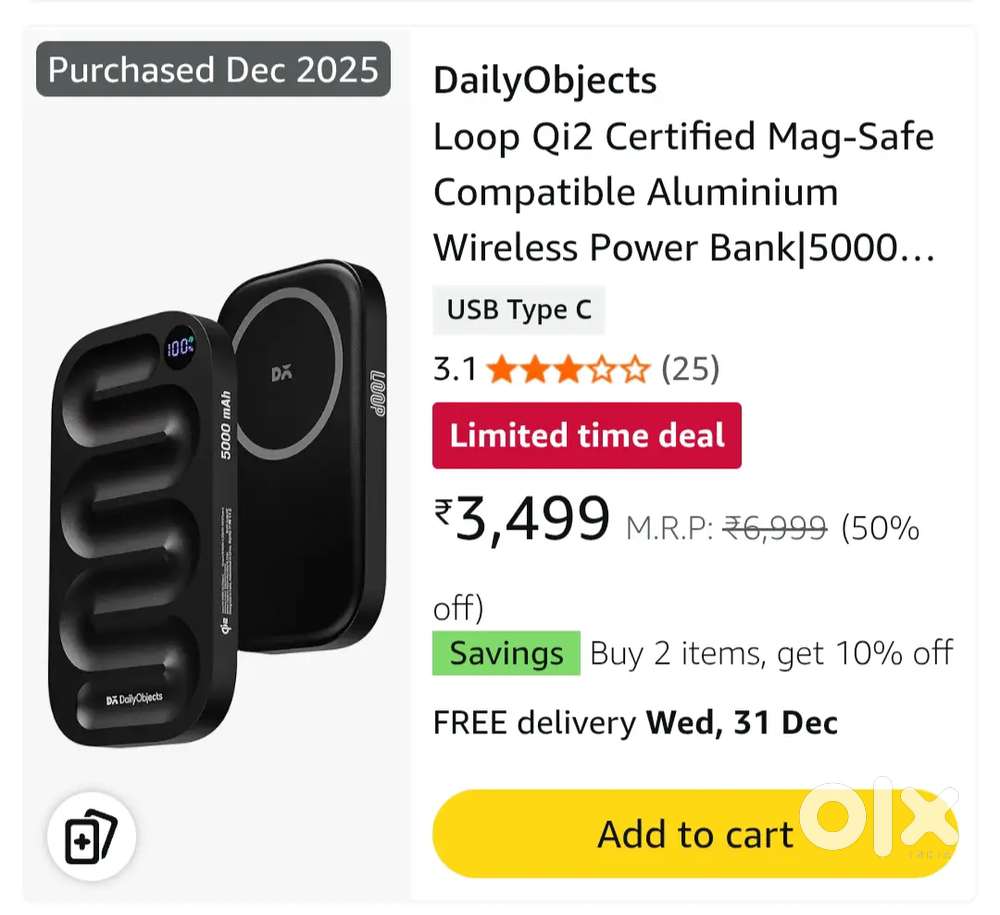
Task: Click the orange star rating icons
Action: tap(568, 370)
